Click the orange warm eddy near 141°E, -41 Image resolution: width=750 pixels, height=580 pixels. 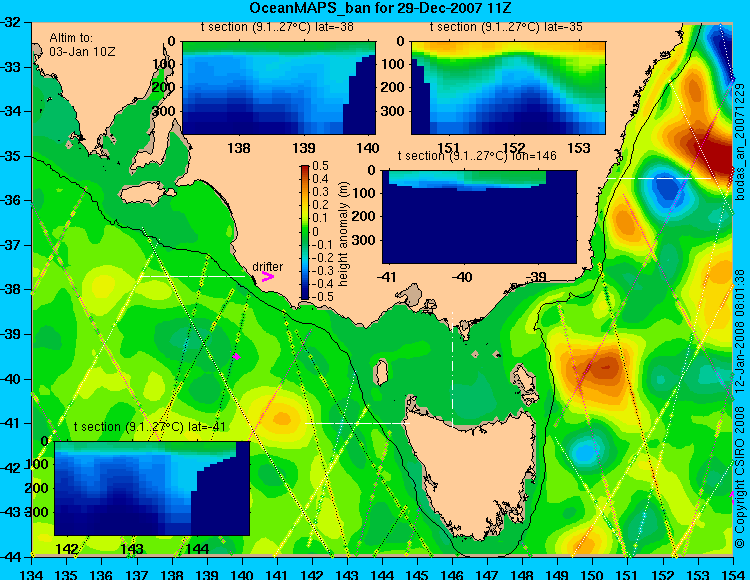click(x=282, y=419)
